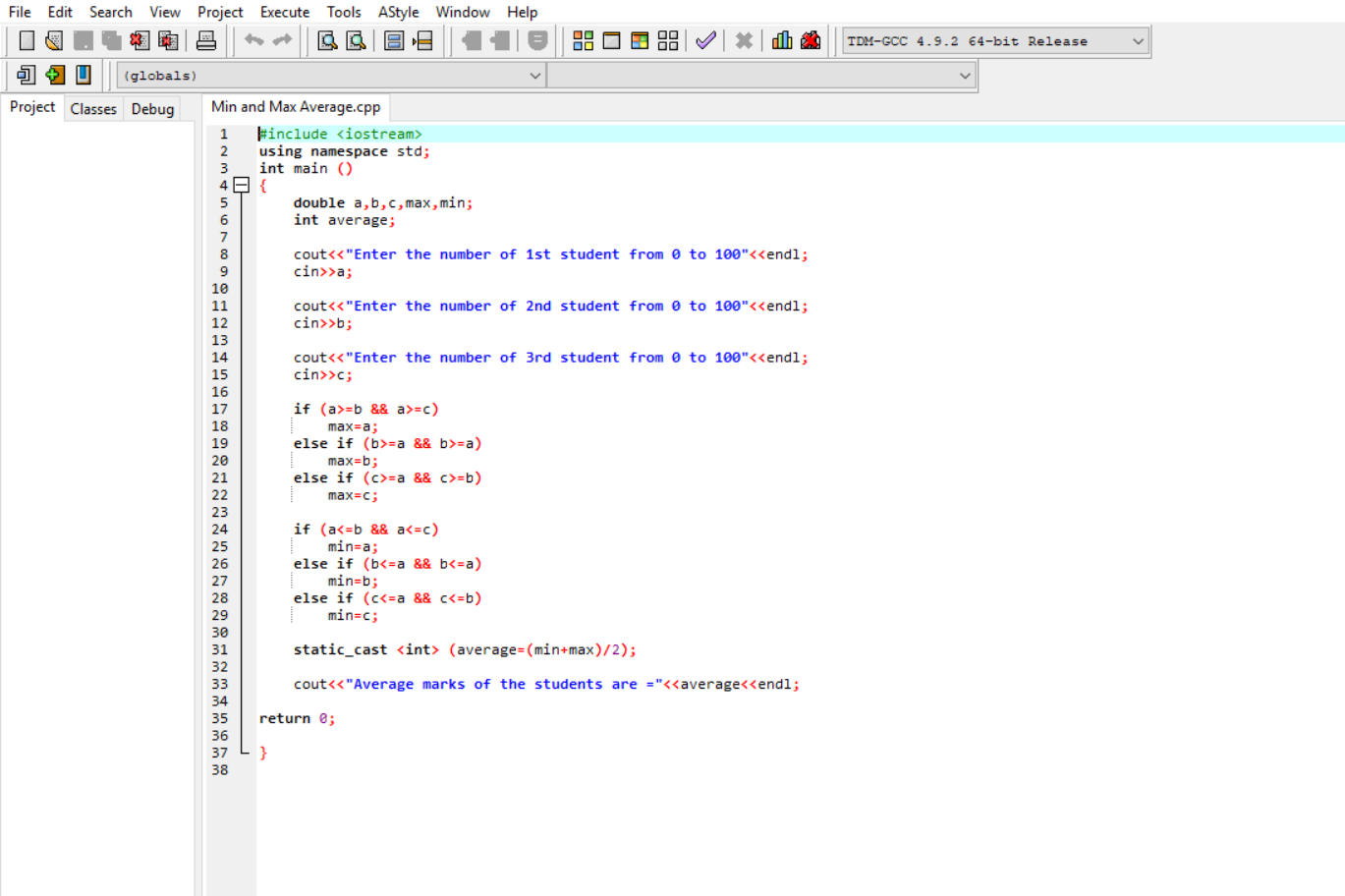
Task: Open the Execute menu
Action: click(284, 12)
